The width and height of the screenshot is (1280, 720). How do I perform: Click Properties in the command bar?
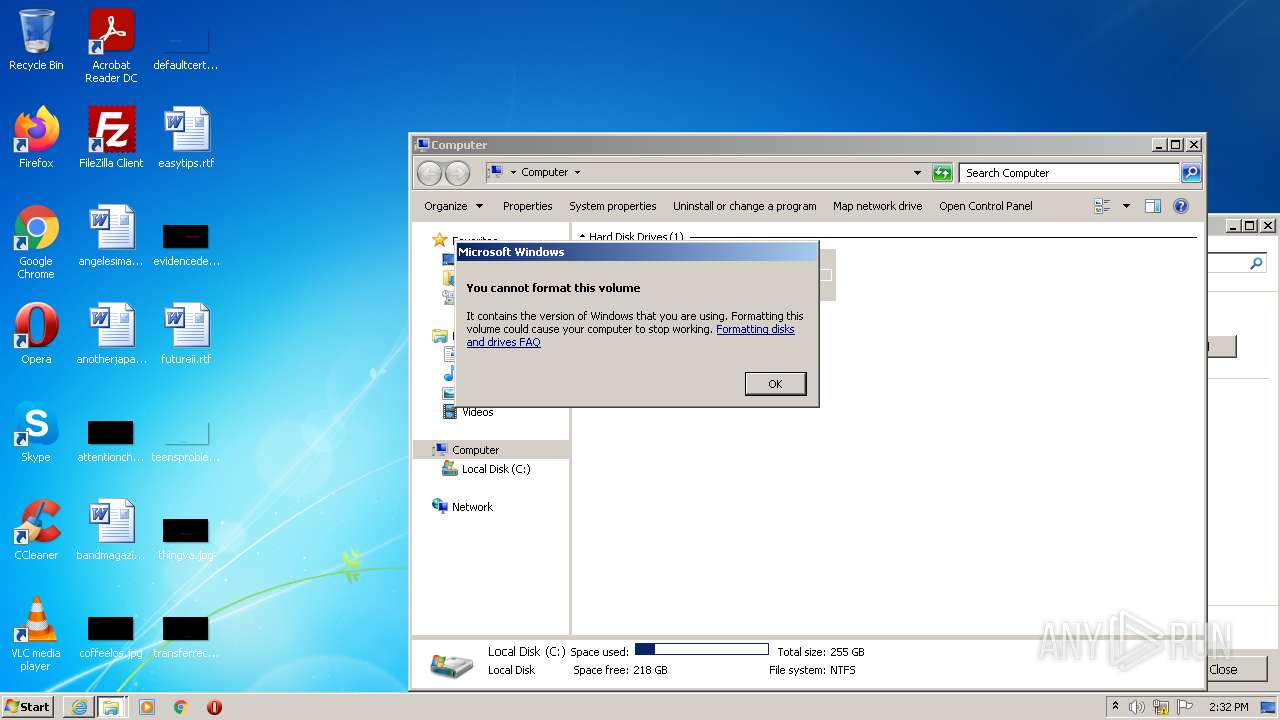coord(527,206)
